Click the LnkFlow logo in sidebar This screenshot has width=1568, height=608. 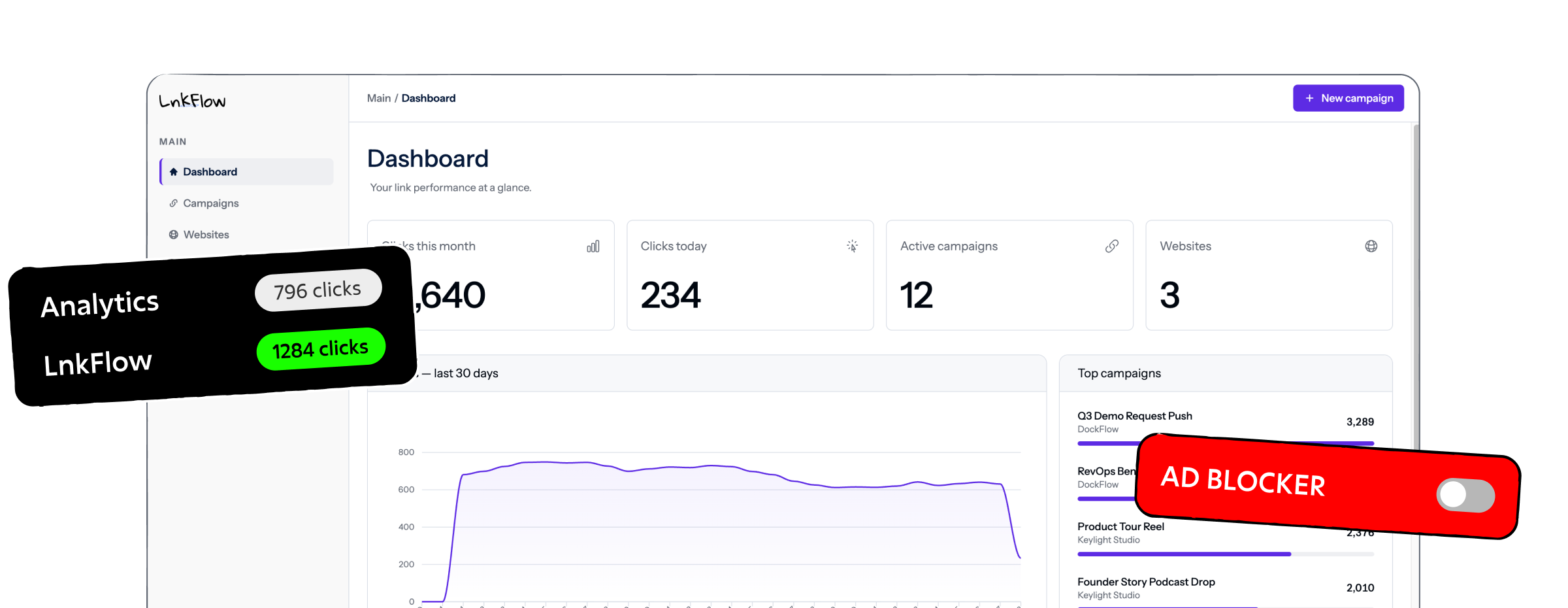click(192, 100)
